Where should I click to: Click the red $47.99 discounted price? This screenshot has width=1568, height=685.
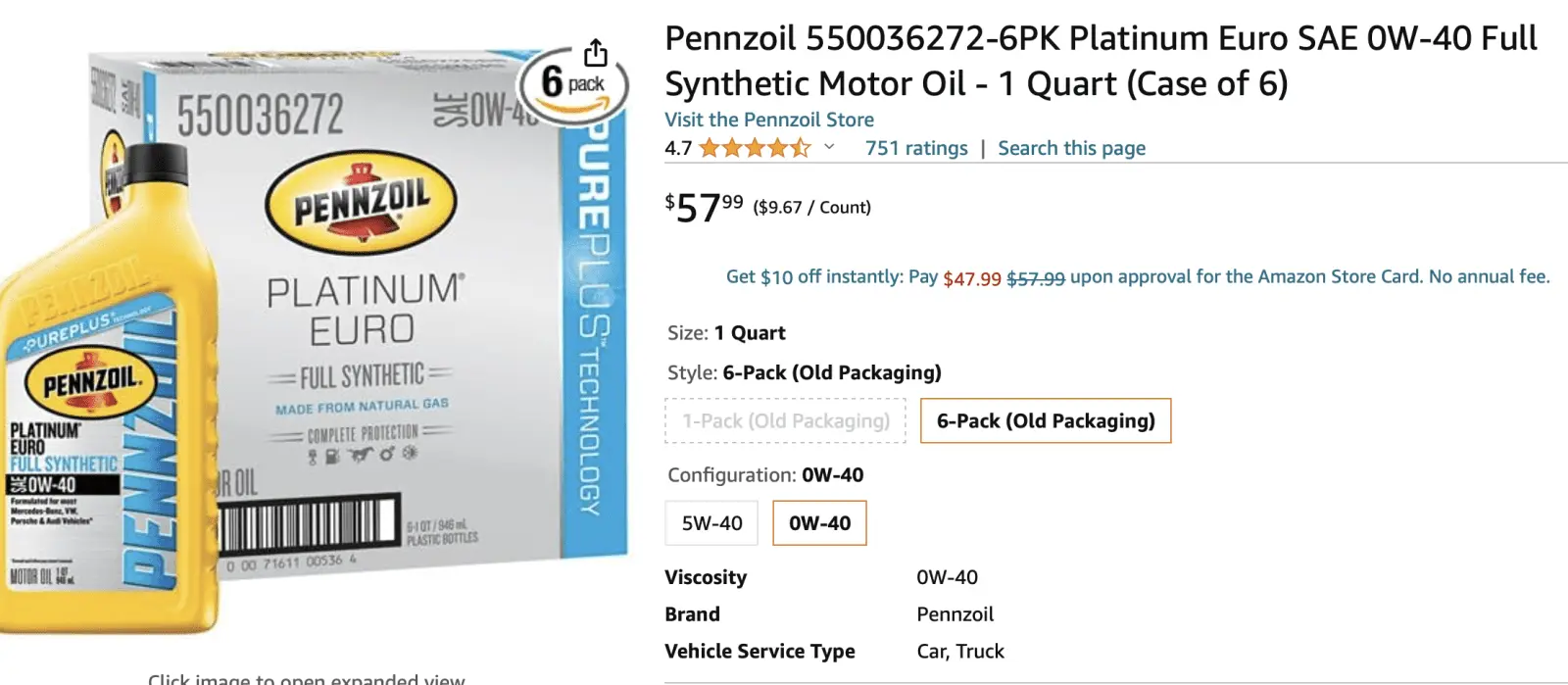point(971,278)
